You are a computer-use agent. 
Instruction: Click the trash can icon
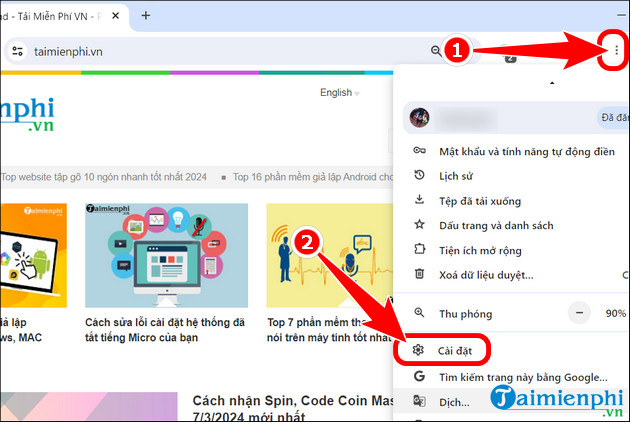(419, 274)
